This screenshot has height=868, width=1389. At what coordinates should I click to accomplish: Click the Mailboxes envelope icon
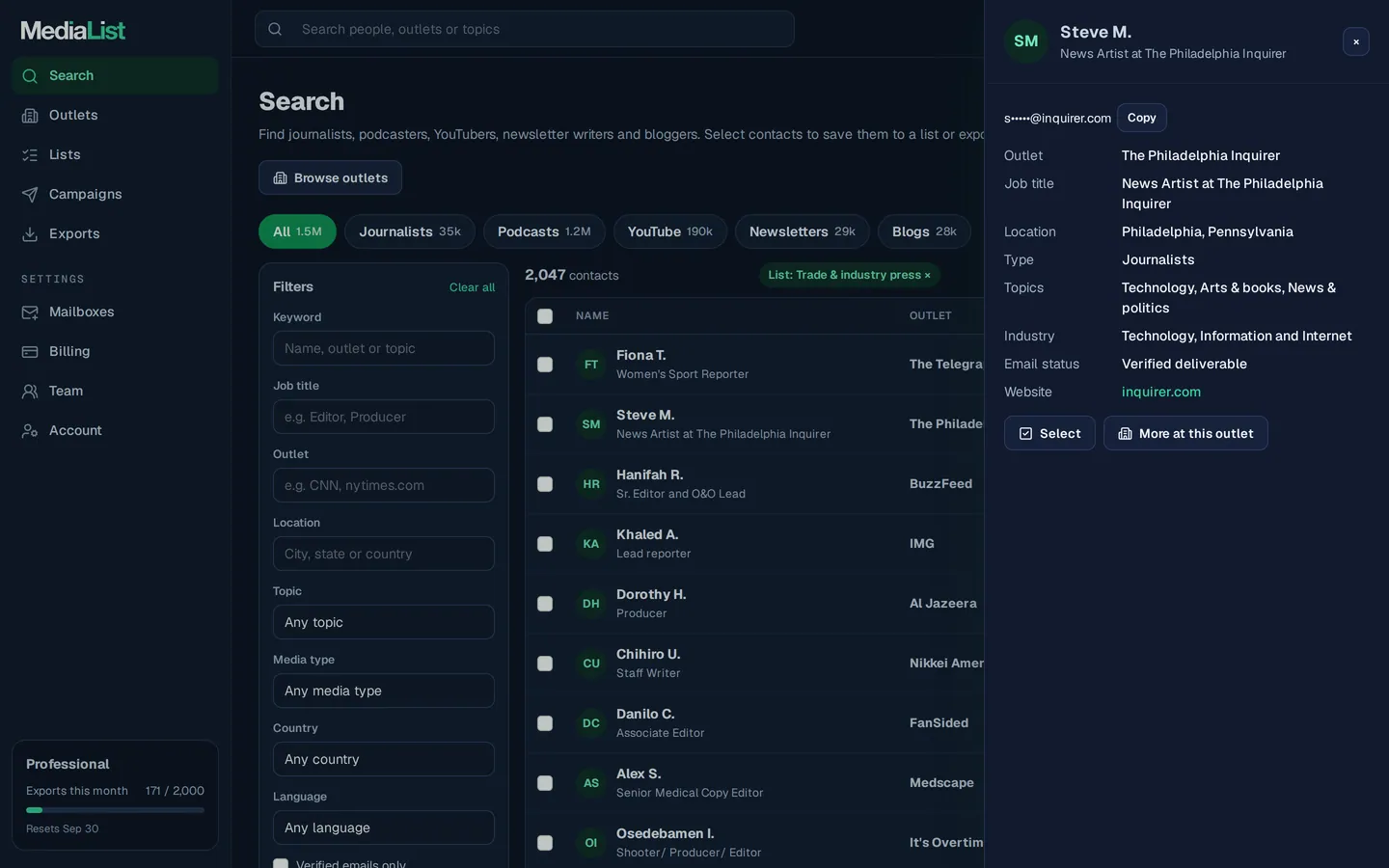[x=30, y=312]
